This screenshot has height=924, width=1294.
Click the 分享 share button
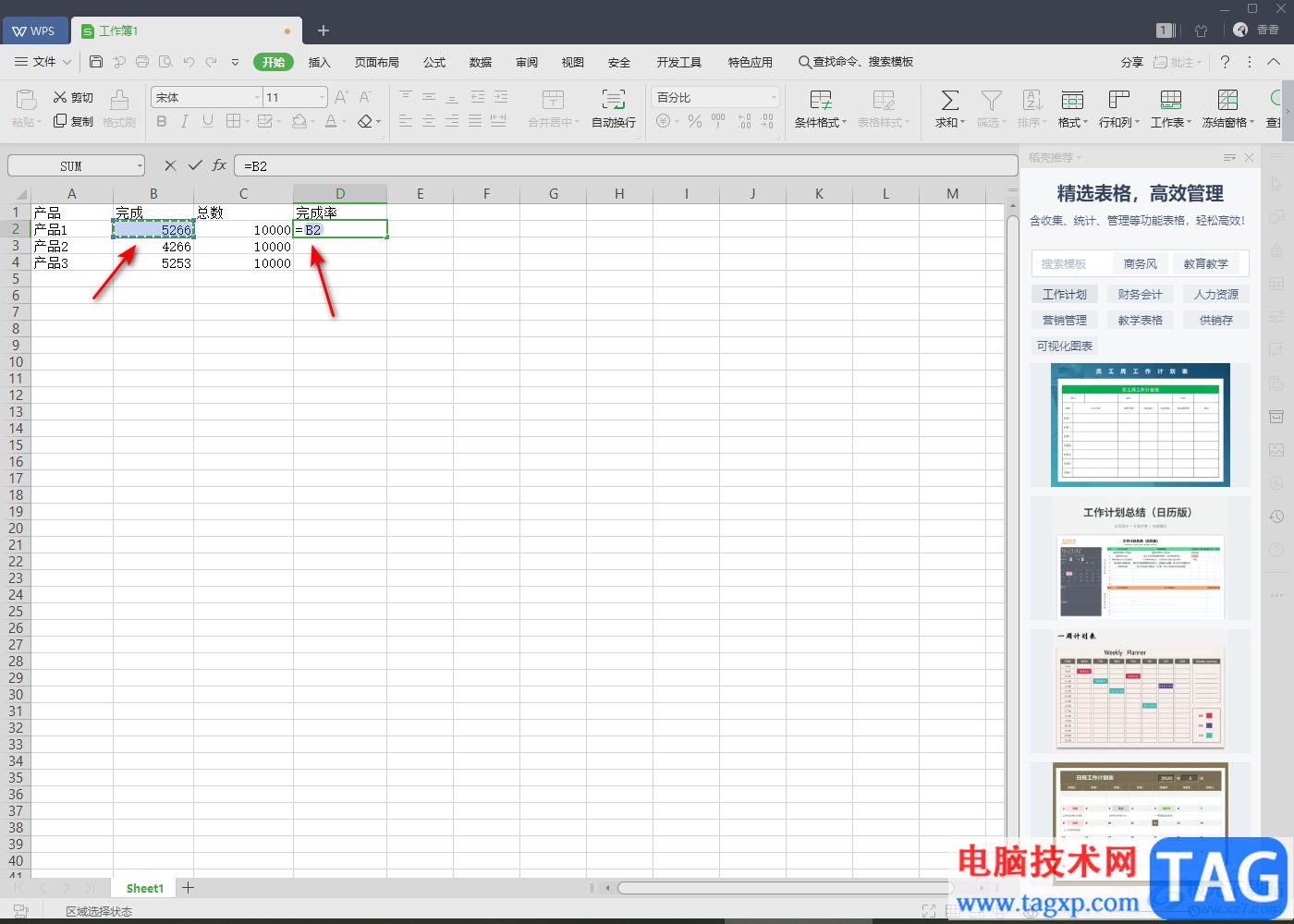click(1132, 62)
